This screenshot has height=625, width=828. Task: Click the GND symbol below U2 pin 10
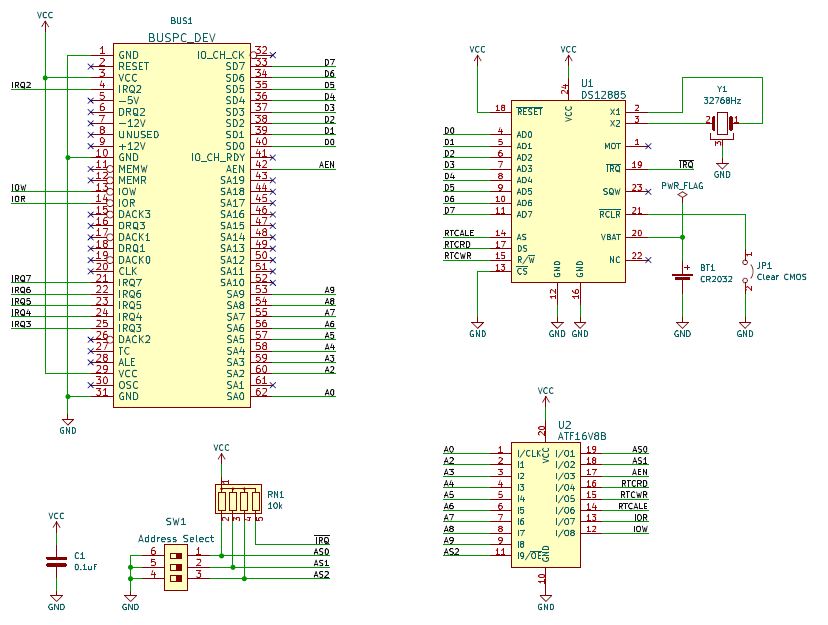pyautogui.click(x=545, y=603)
